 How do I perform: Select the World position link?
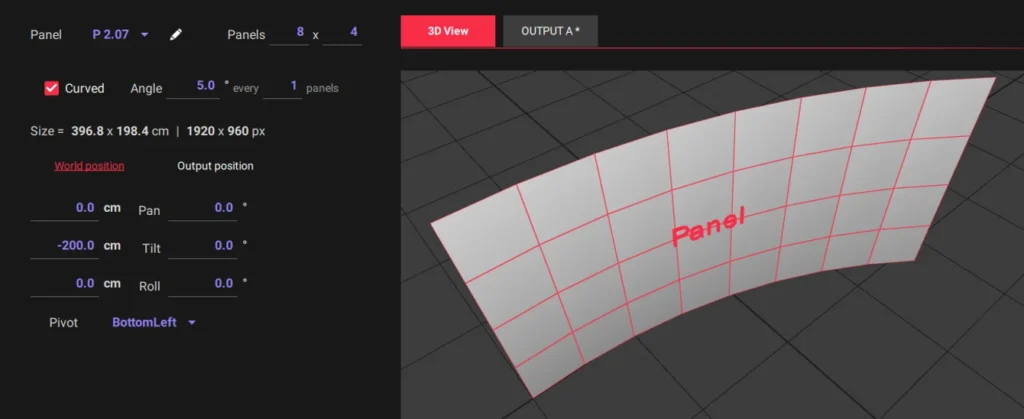pos(89,166)
